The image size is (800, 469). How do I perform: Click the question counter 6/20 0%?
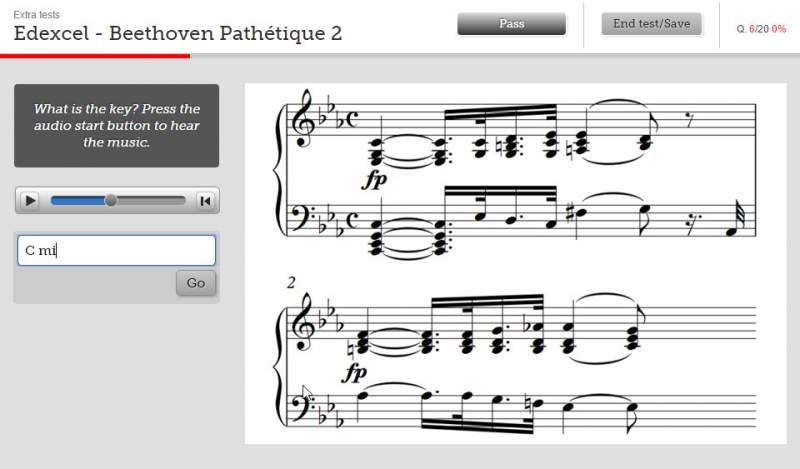point(761,29)
